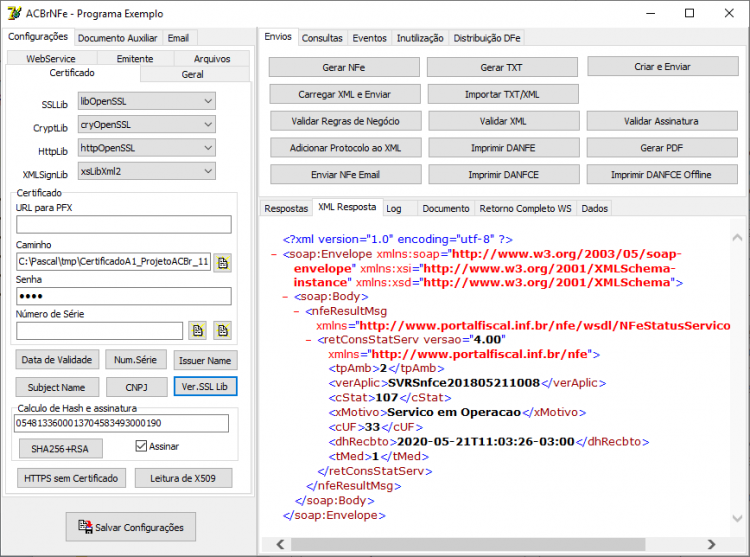Click the Importar TXT/XML button

tap(503, 94)
